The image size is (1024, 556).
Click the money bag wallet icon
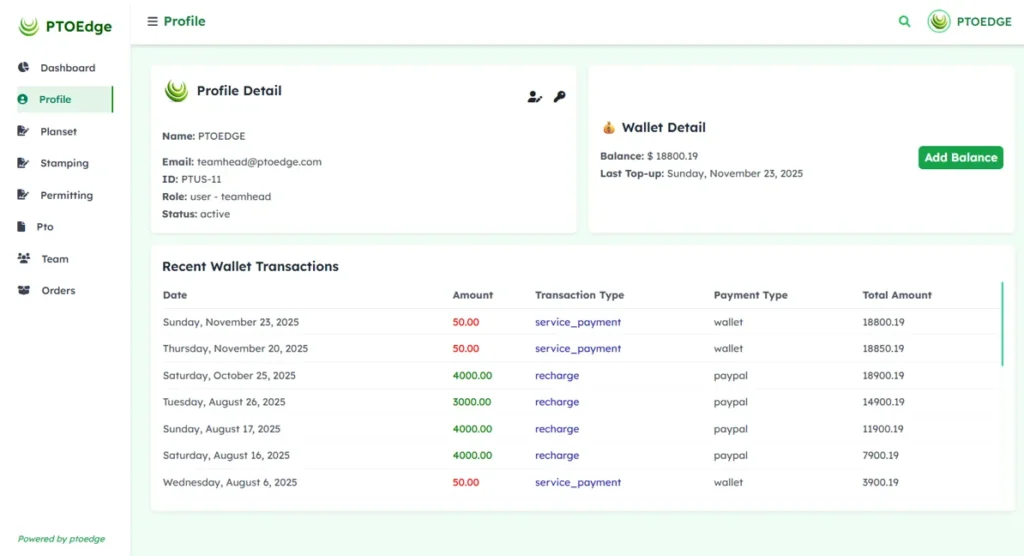pos(609,127)
